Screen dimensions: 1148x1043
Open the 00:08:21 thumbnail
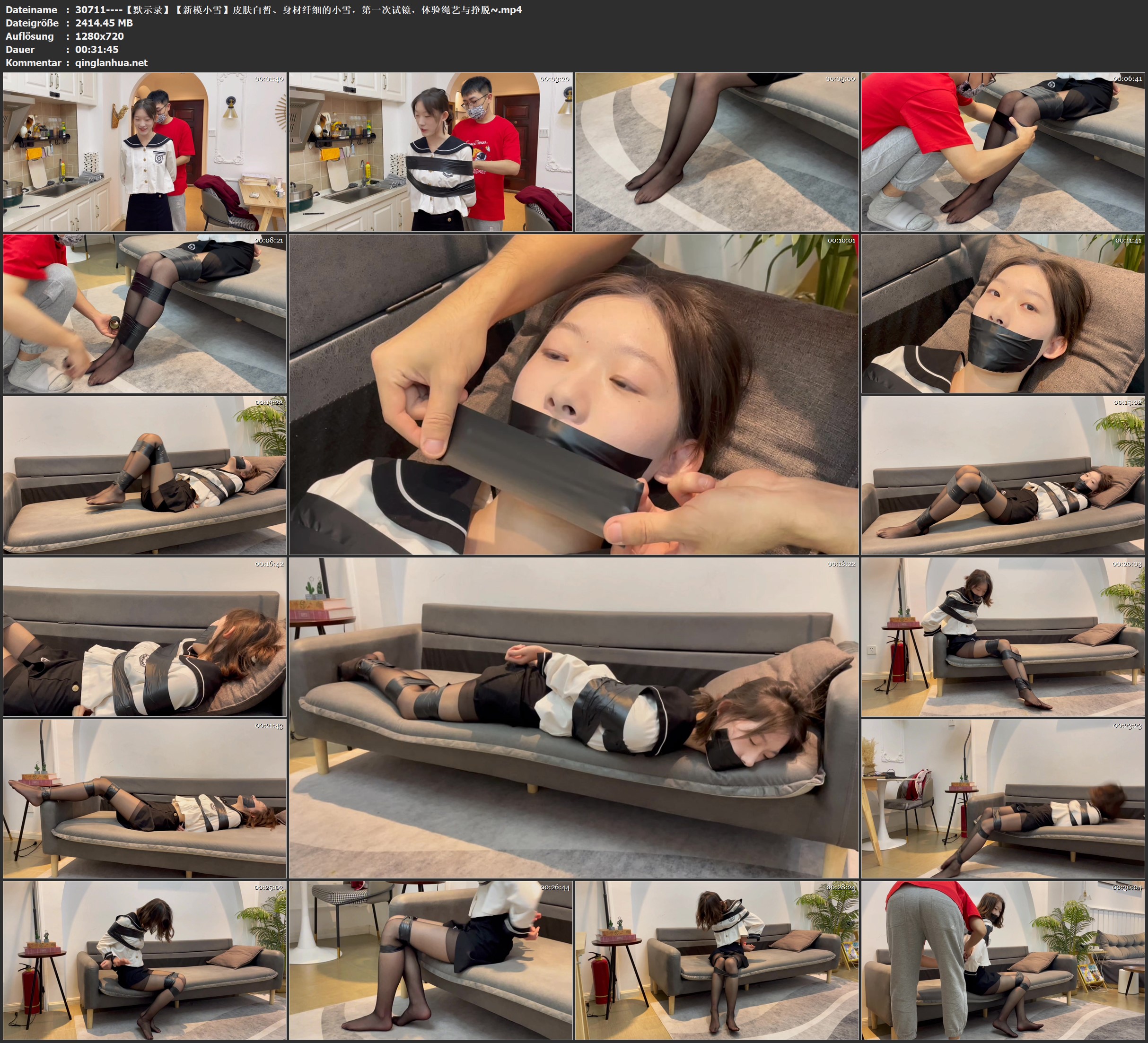click(145, 313)
